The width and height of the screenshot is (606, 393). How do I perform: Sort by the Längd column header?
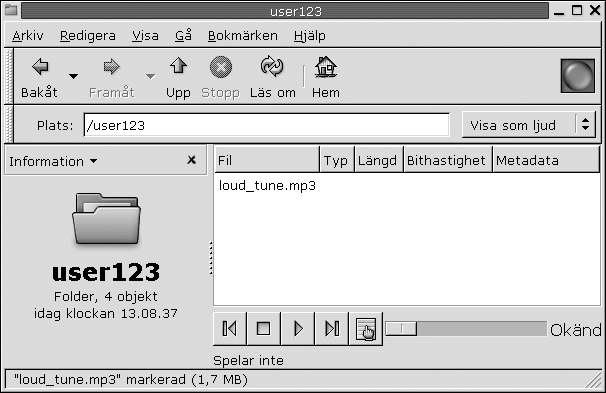click(x=379, y=160)
